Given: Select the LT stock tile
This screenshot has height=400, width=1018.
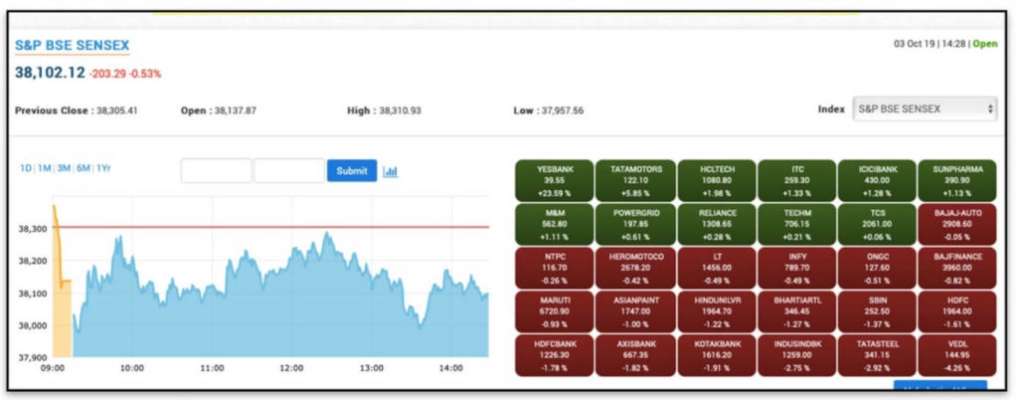Looking at the screenshot, I should (717, 268).
